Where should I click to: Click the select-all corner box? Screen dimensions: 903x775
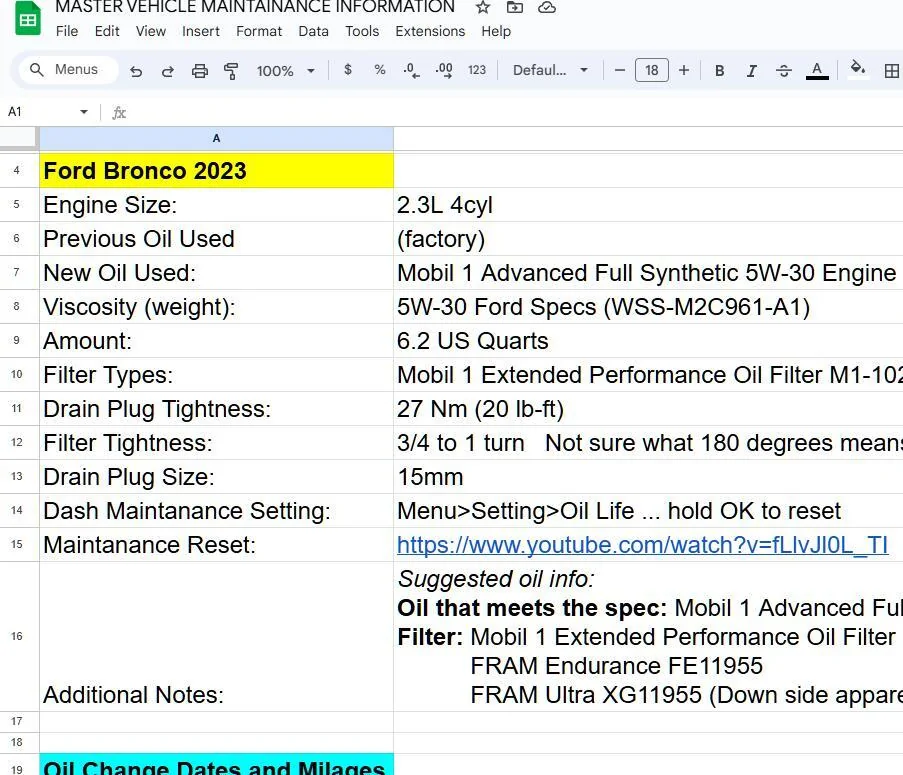click(19, 138)
